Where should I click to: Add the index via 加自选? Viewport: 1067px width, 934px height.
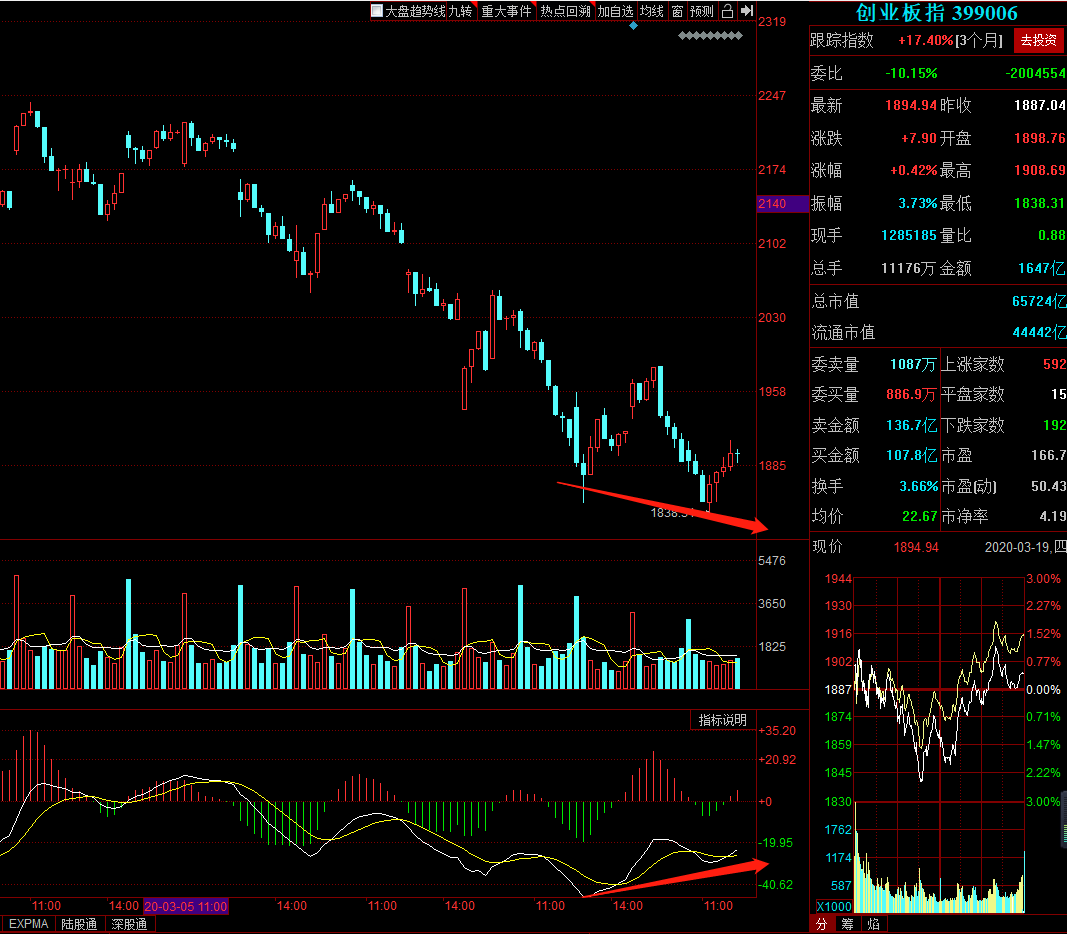[x=615, y=11]
